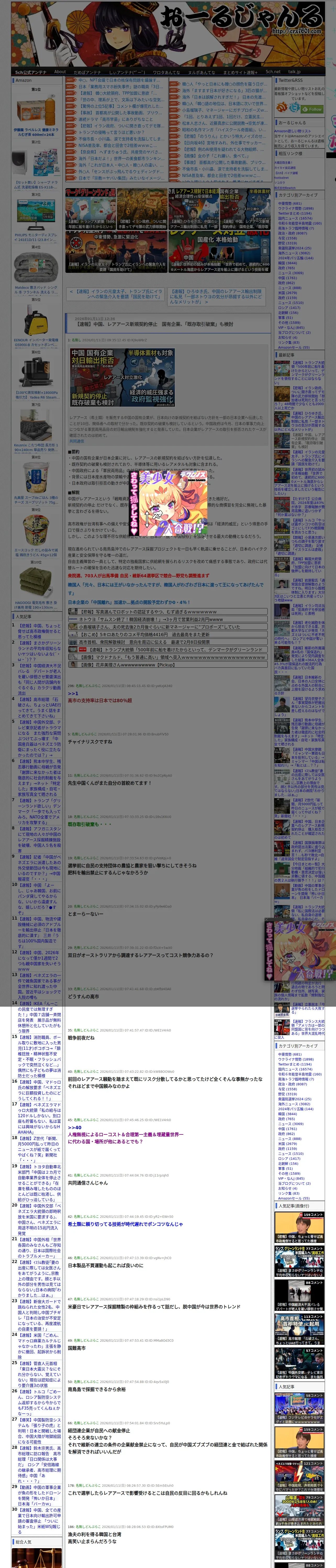Screen dimensions: 336x1568
Task: Open the 5ch.net nav tab
Action: [x=273, y=72]
